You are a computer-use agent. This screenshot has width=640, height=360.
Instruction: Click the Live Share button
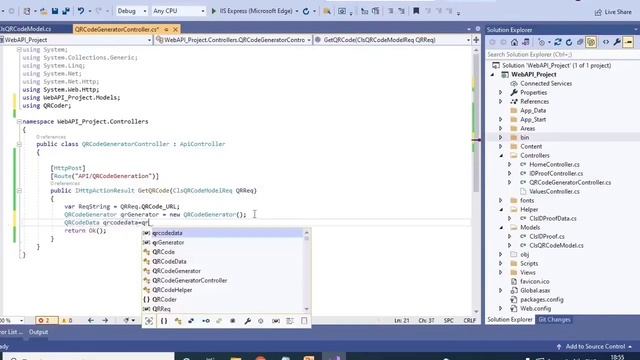coord(613,12)
